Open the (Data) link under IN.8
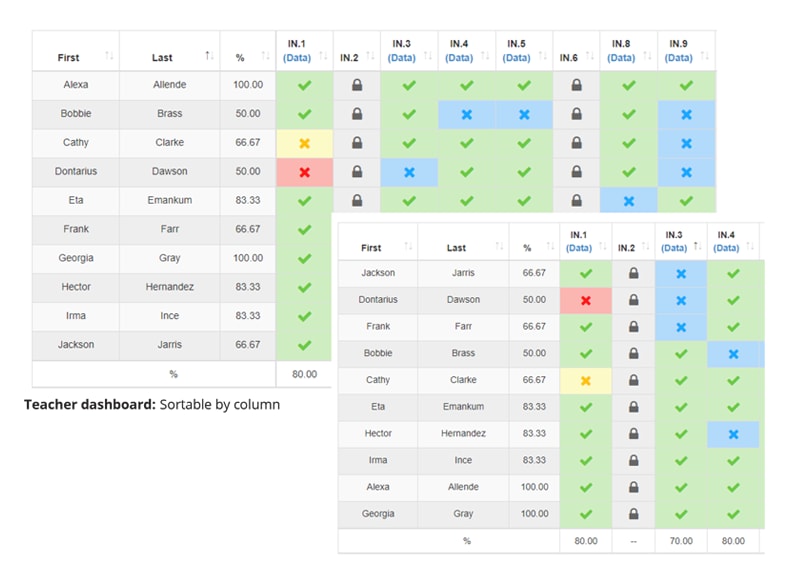 coord(621,58)
